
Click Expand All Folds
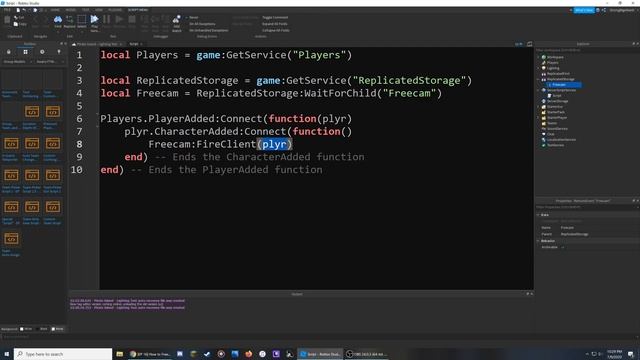click(x=275, y=24)
